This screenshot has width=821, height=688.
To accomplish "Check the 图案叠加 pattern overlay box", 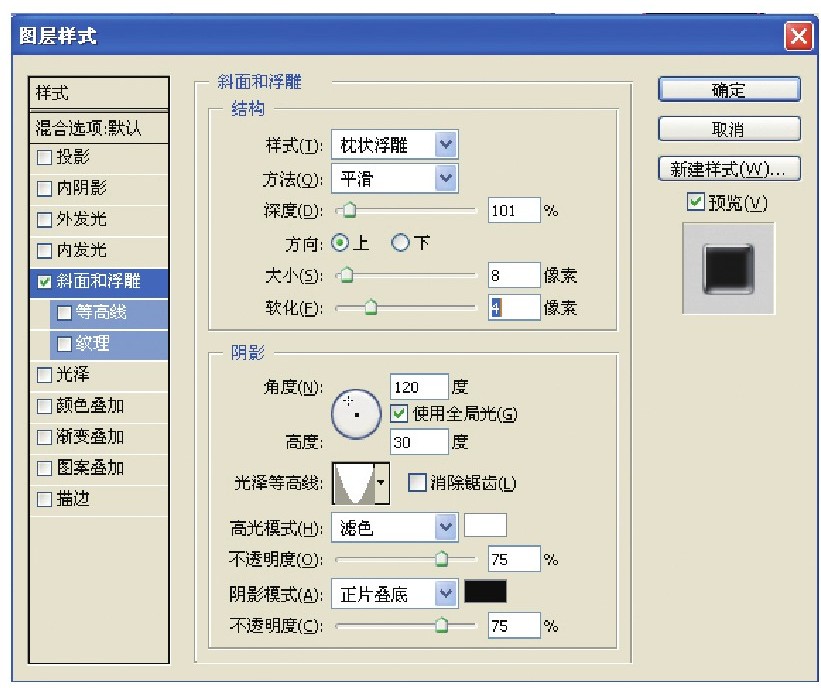I will 45,468.
